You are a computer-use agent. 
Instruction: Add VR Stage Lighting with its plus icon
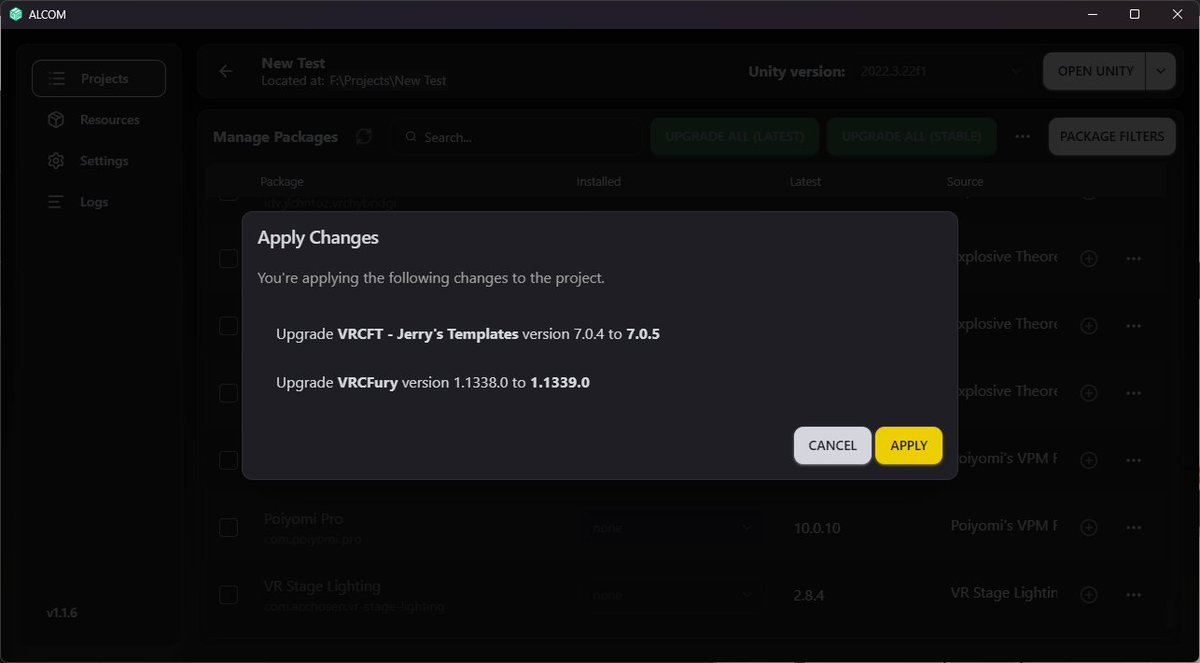(x=1090, y=594)
